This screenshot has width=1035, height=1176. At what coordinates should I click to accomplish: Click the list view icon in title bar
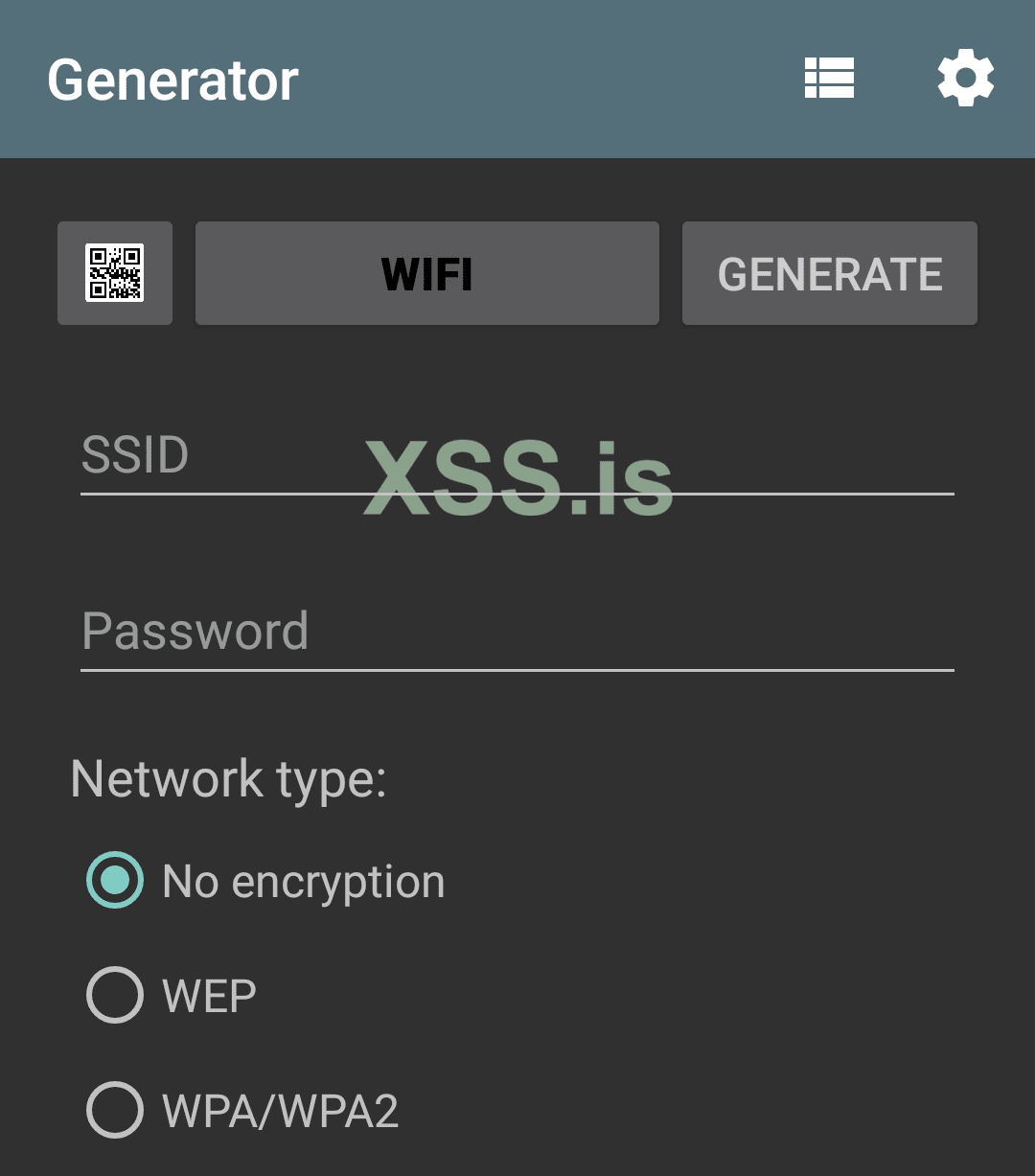pyautogui.click(x=830, y=80)
